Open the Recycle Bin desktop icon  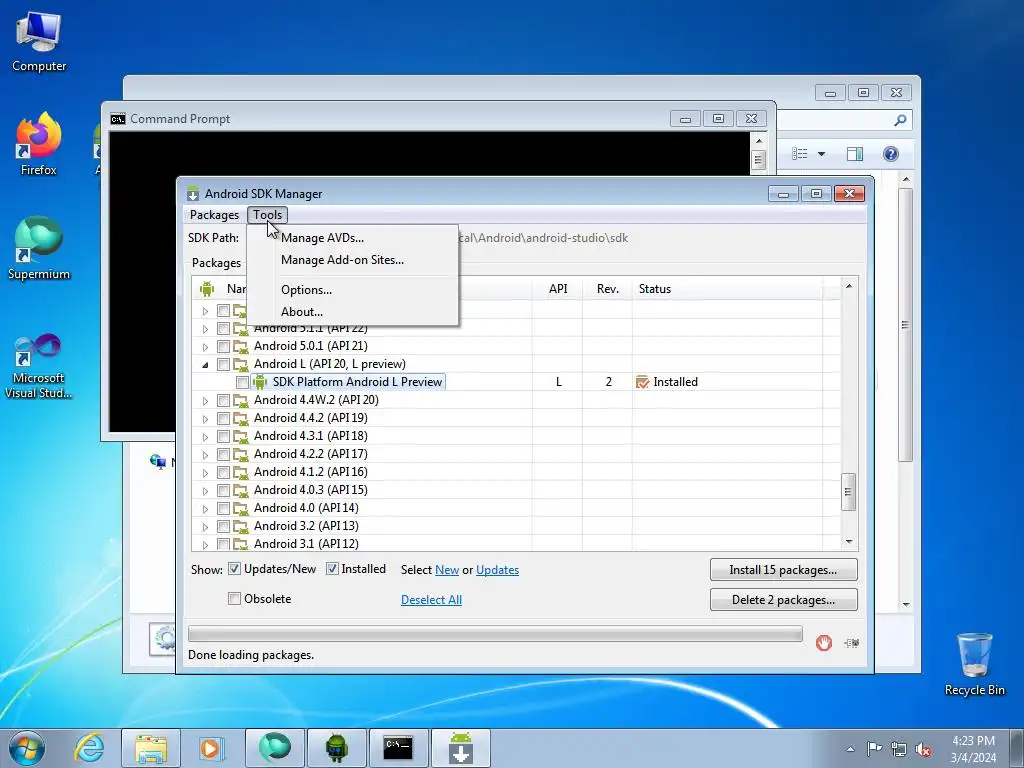click(974, 664)
